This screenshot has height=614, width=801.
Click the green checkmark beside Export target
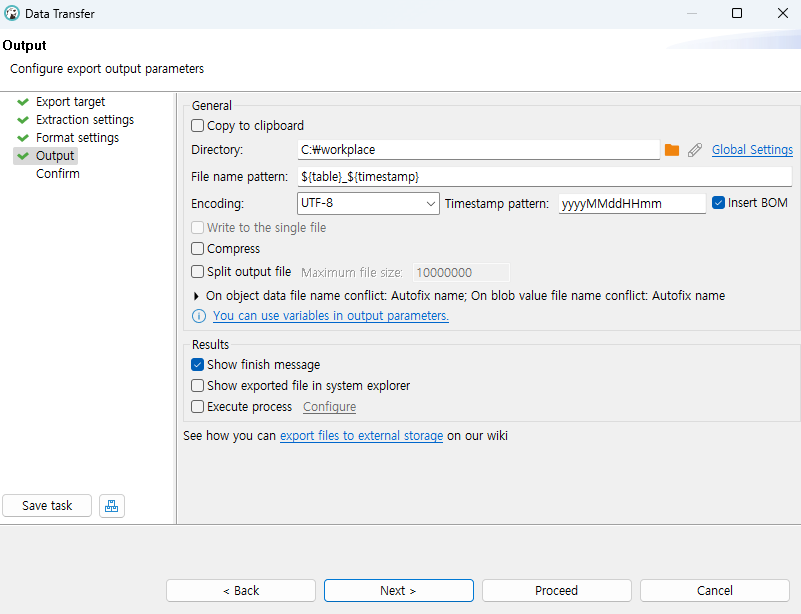point(23,102)
